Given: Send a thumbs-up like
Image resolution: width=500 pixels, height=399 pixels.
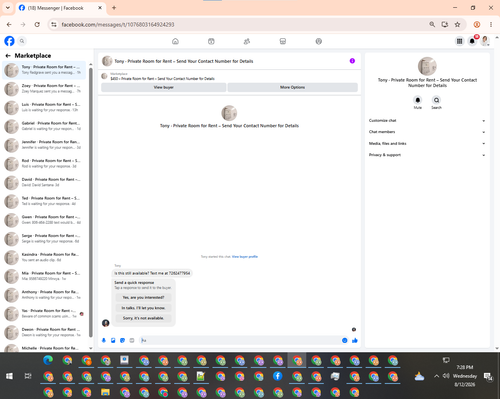Looking at the screenshot, I should [355, 340].
